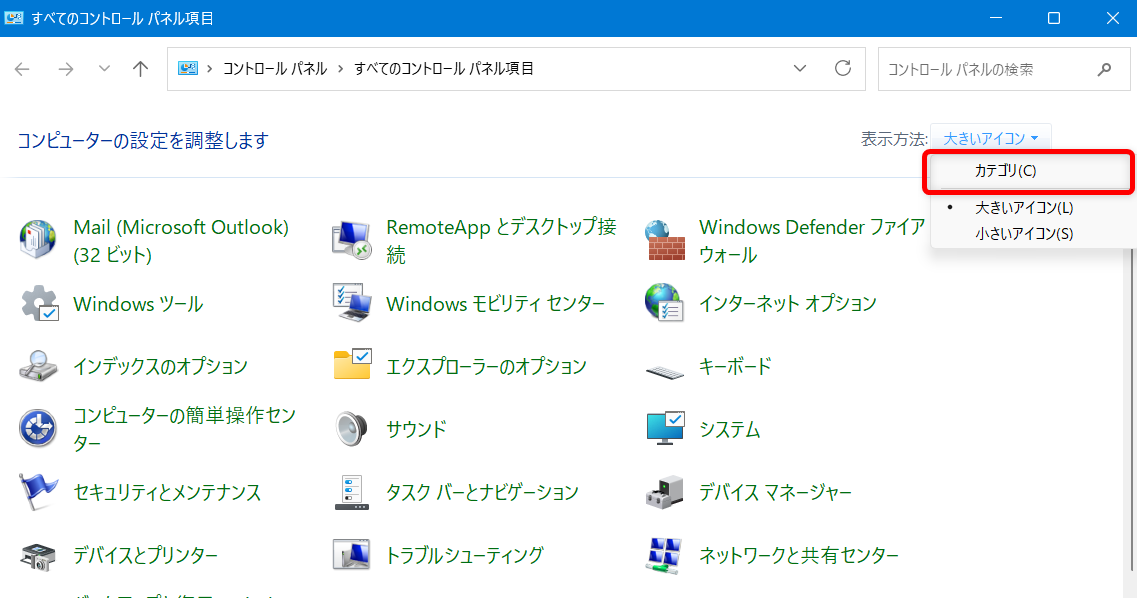Open セキュリティとメンテナンス
1137x598 pixels.
[x=166, y=492]
